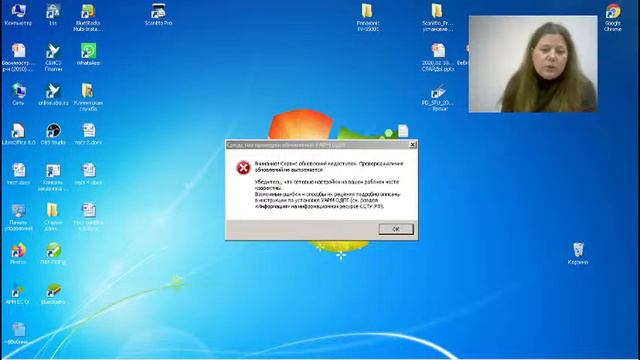Image resolution: width=640 pixels, height=360 pixels.
Task: Click the "Убедитесь, что сетевые настройки" line
Action: [x=327, y=185]
